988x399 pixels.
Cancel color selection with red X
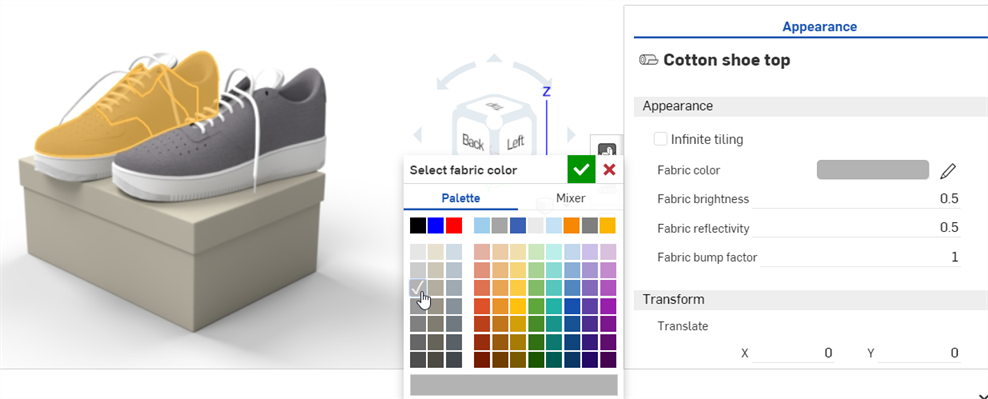[x=609, y=170]
